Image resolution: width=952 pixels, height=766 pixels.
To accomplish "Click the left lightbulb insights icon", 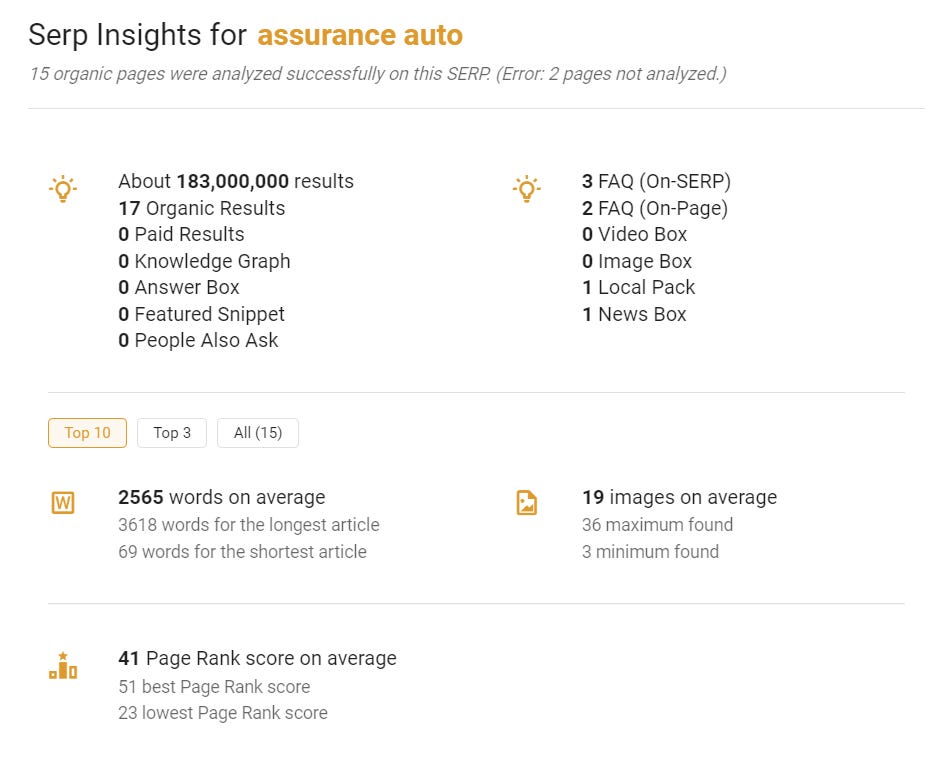I will [63, 188].
